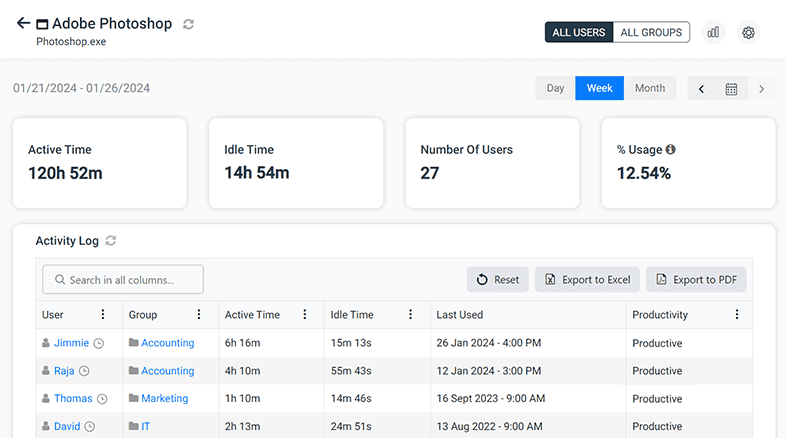This screenshot has width=786, height=438.
Task: Open the settings gear icon
Action: [748, 32]
